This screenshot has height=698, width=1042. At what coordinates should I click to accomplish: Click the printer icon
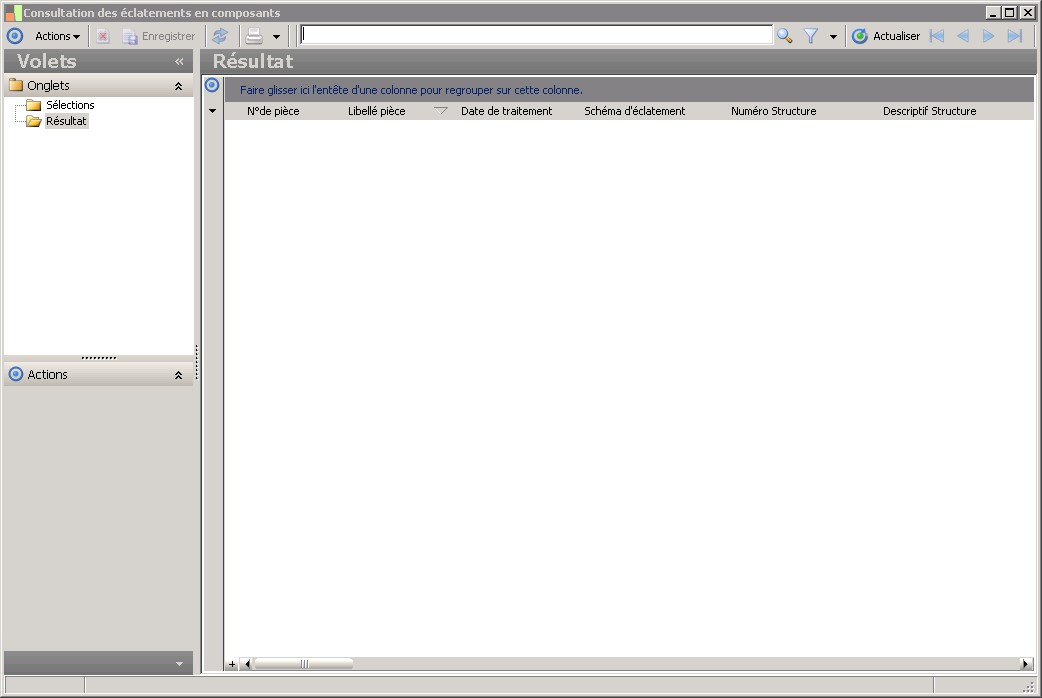[254, 36]
